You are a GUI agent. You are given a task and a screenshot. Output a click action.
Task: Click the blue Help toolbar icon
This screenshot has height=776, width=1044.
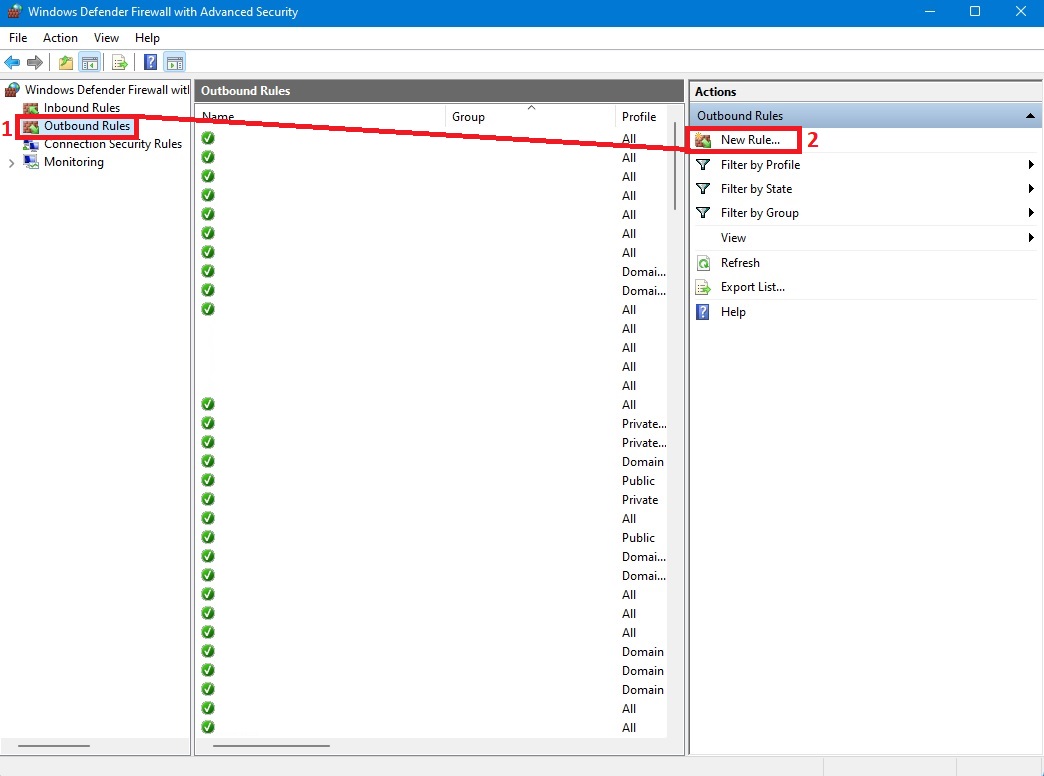click(x=150, y=63)
